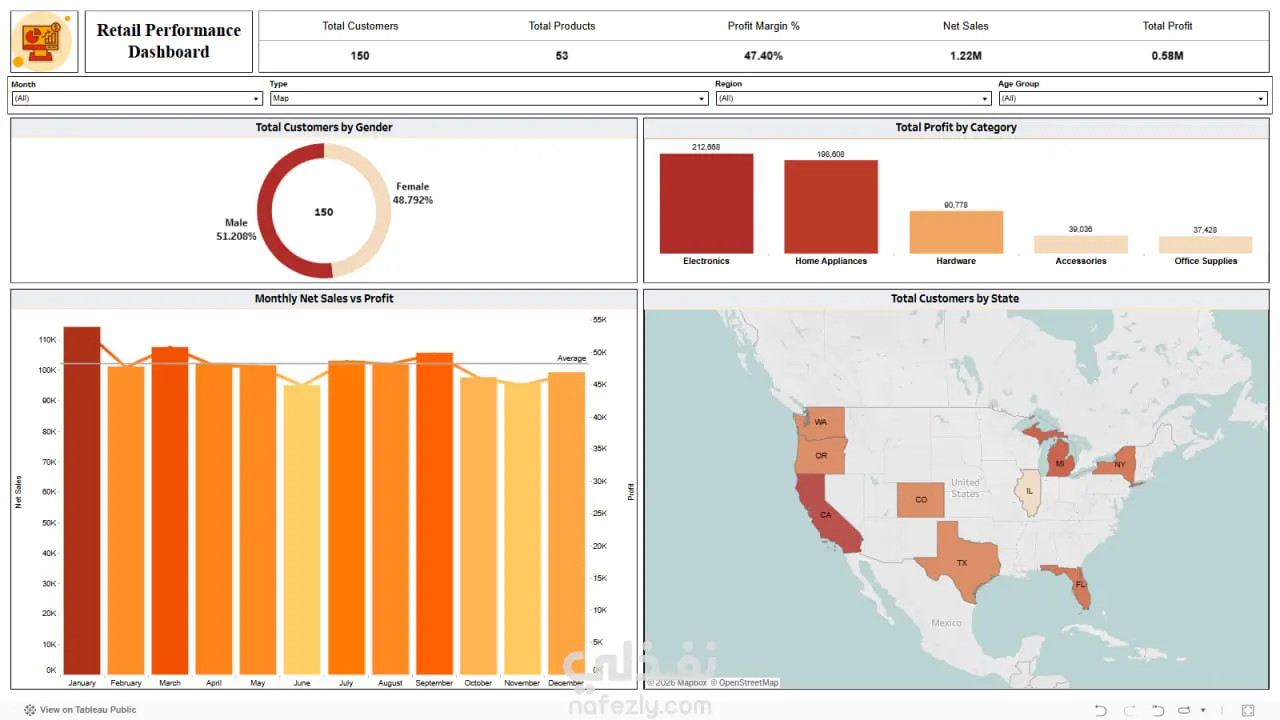The image size is (1280, 720).
Task: Click the Total Profit value 0.58M
Action: [1167, 56]
